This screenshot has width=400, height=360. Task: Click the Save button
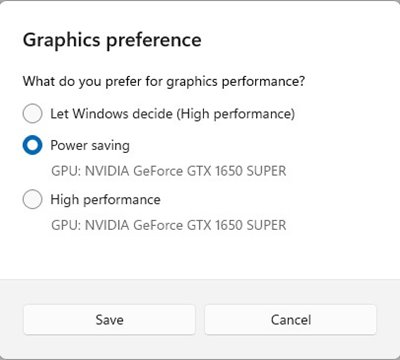point(109,320)
